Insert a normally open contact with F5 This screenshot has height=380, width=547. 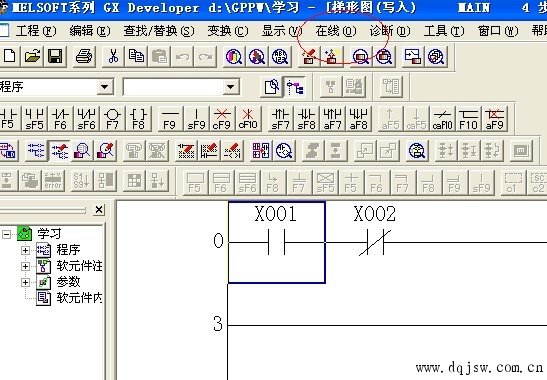coord(8,119)
